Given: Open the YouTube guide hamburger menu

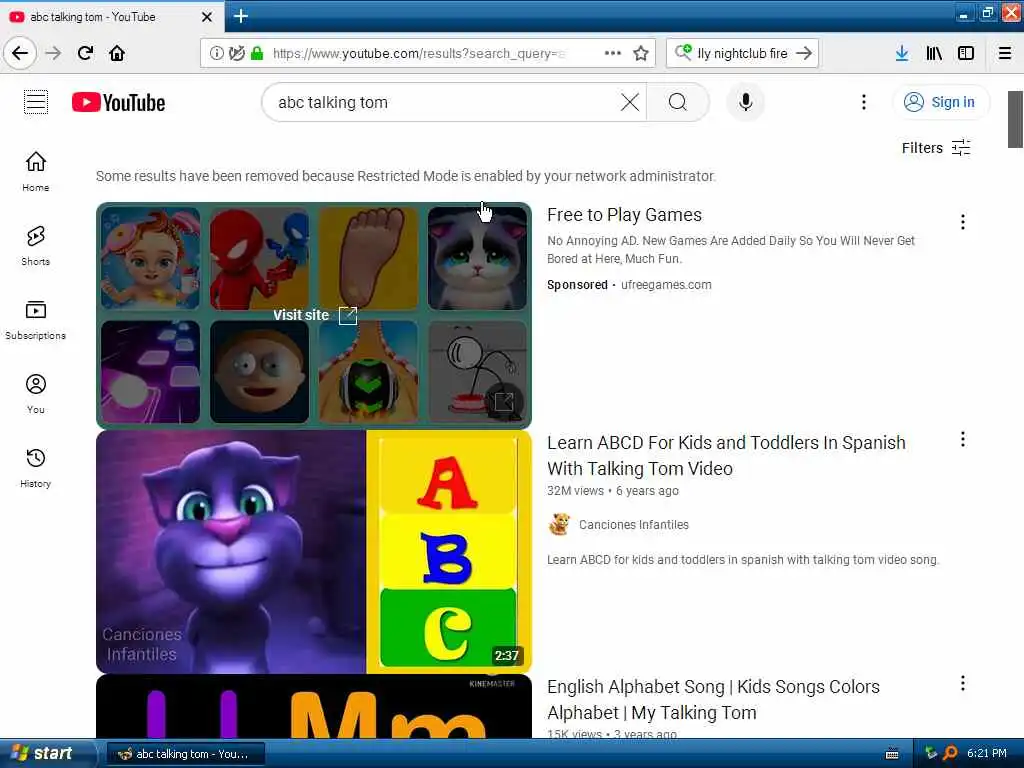Looking at the screenshot, I should coord(36,103).
